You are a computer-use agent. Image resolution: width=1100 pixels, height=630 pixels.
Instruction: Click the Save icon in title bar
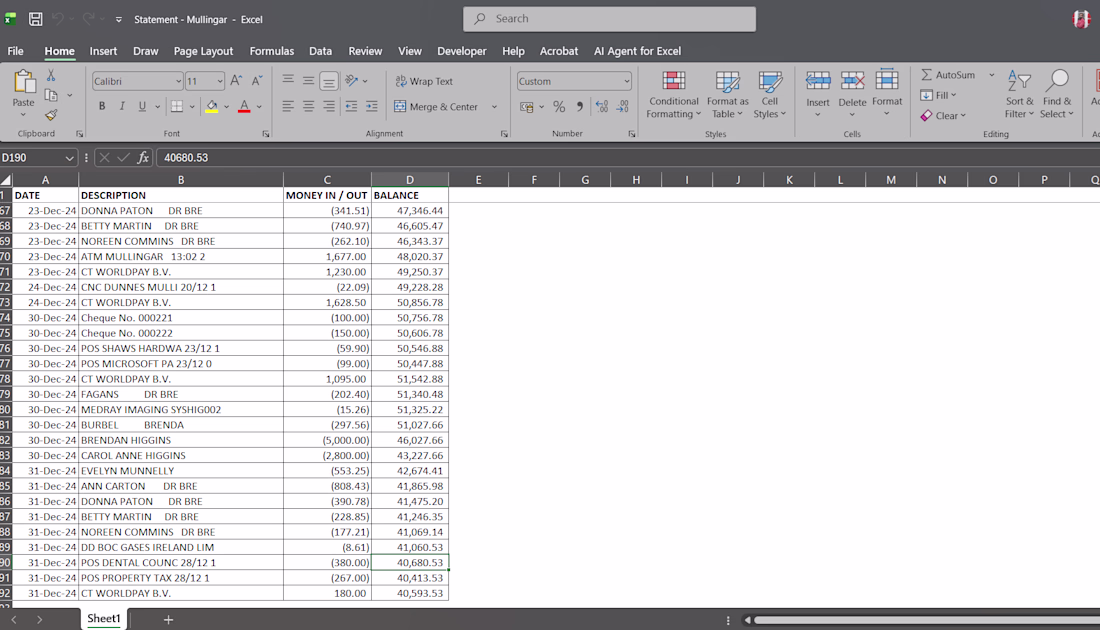point(36,19)
